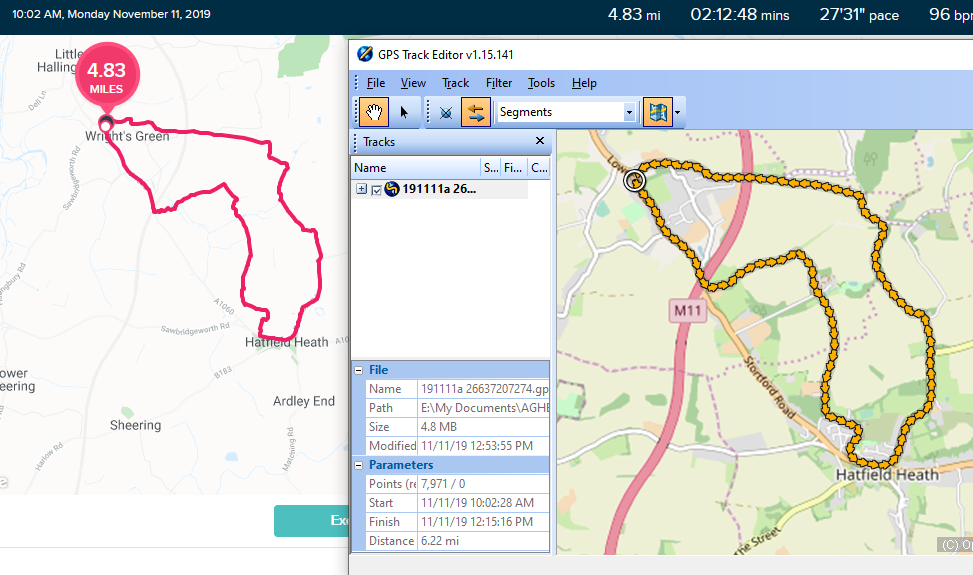Open the File menu

(375, 83)
